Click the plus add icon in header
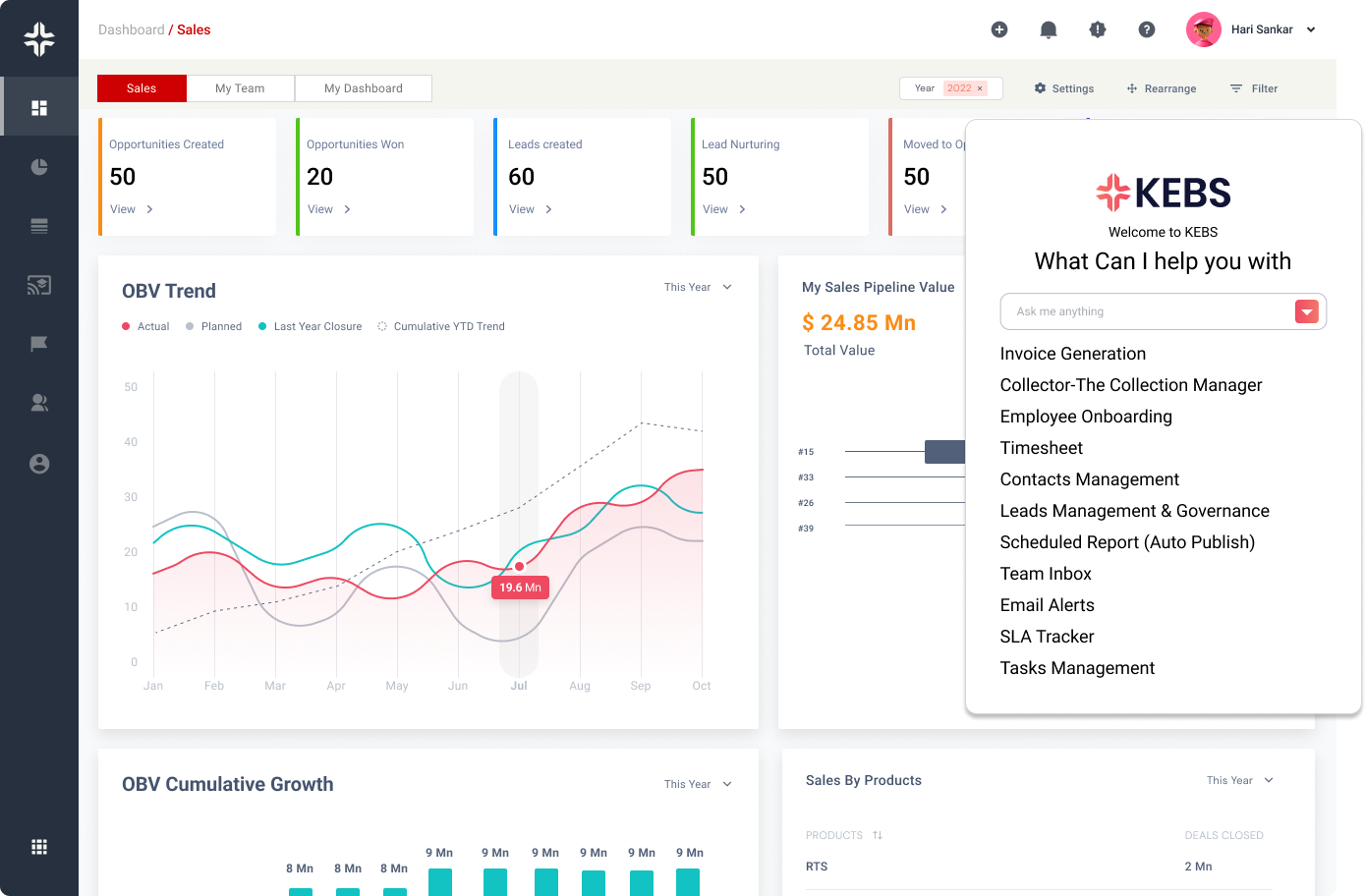Screen dimensions: 1366x896 [x=998, y=29]
